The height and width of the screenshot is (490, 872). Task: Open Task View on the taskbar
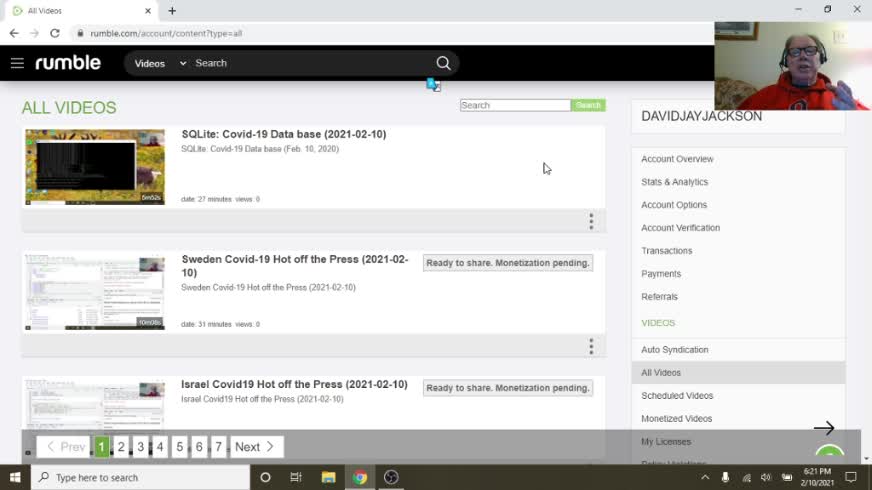[x=296, y=477]
